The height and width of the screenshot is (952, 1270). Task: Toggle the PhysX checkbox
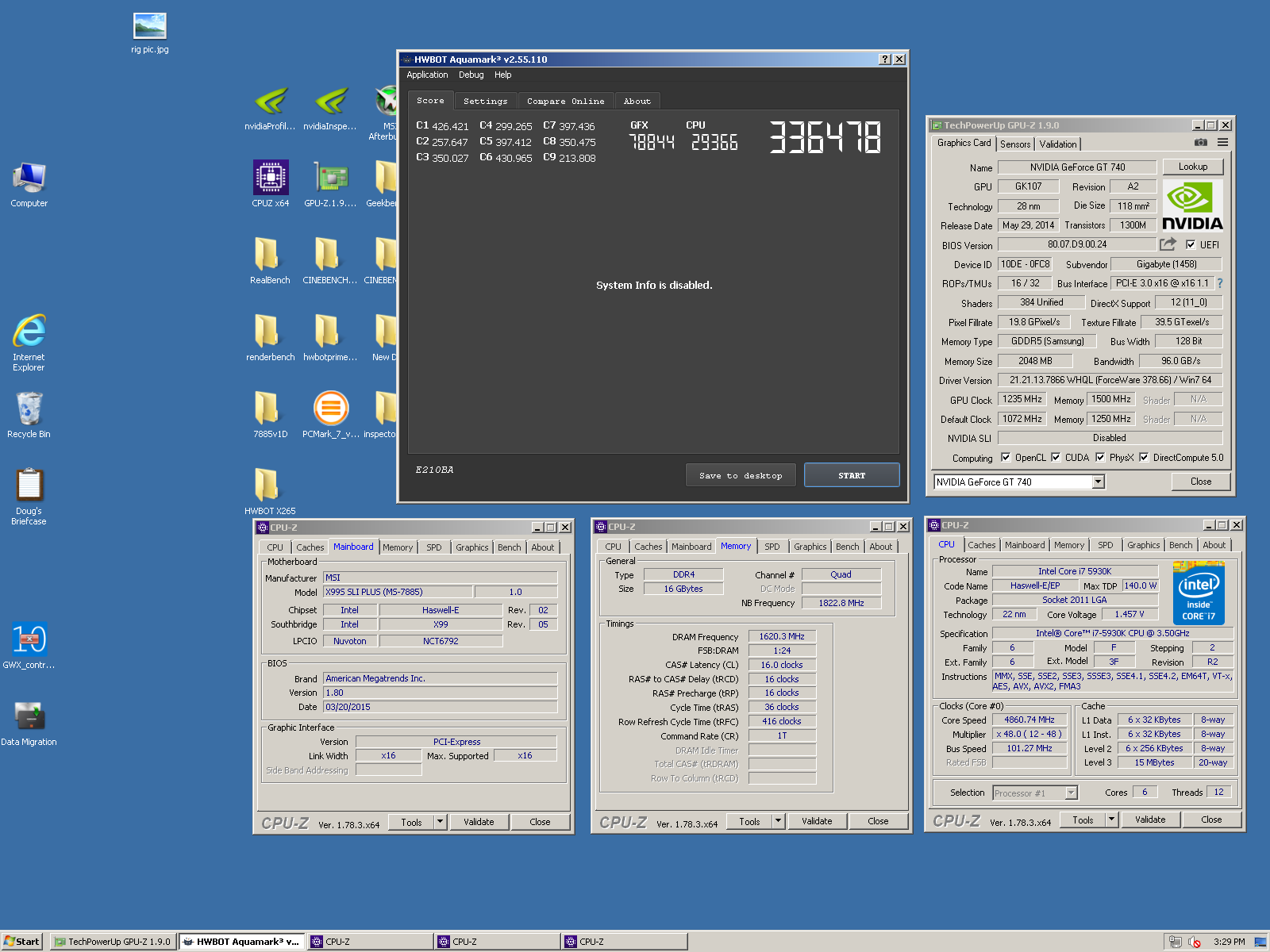[x=1100, y=457]
